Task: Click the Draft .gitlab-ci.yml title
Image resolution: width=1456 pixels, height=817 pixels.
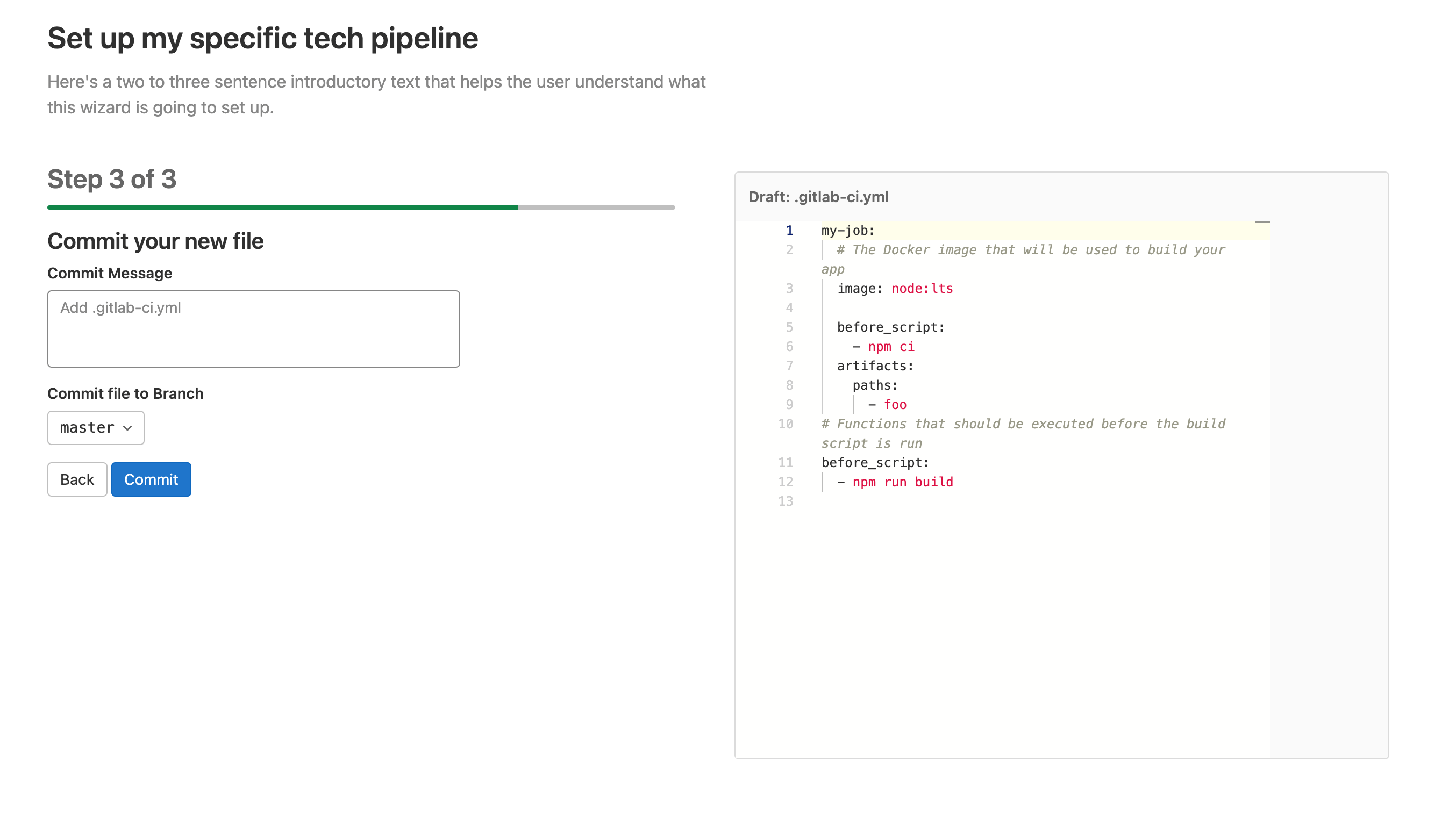Action: pos(818,197)
